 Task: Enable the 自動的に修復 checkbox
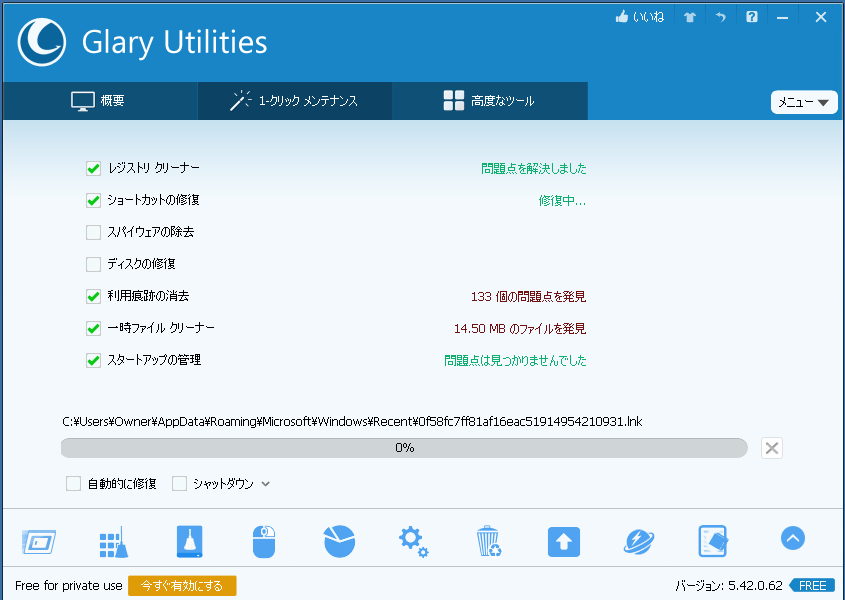click(x=73, y=484)
